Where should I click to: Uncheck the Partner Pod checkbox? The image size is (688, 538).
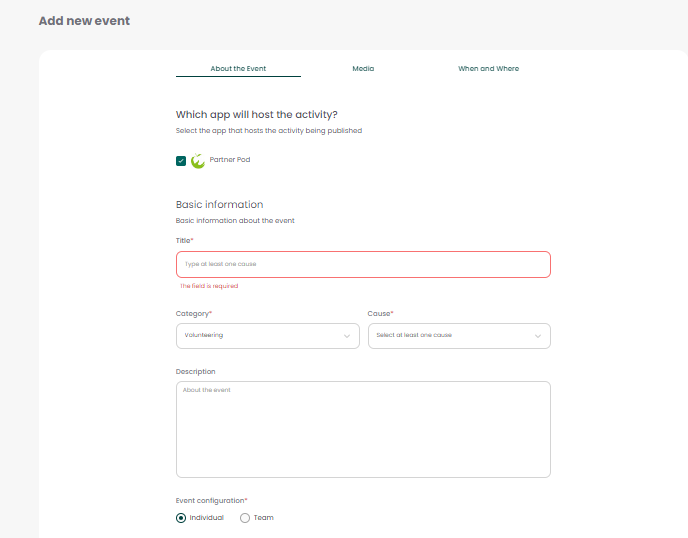tap(181, 160)
